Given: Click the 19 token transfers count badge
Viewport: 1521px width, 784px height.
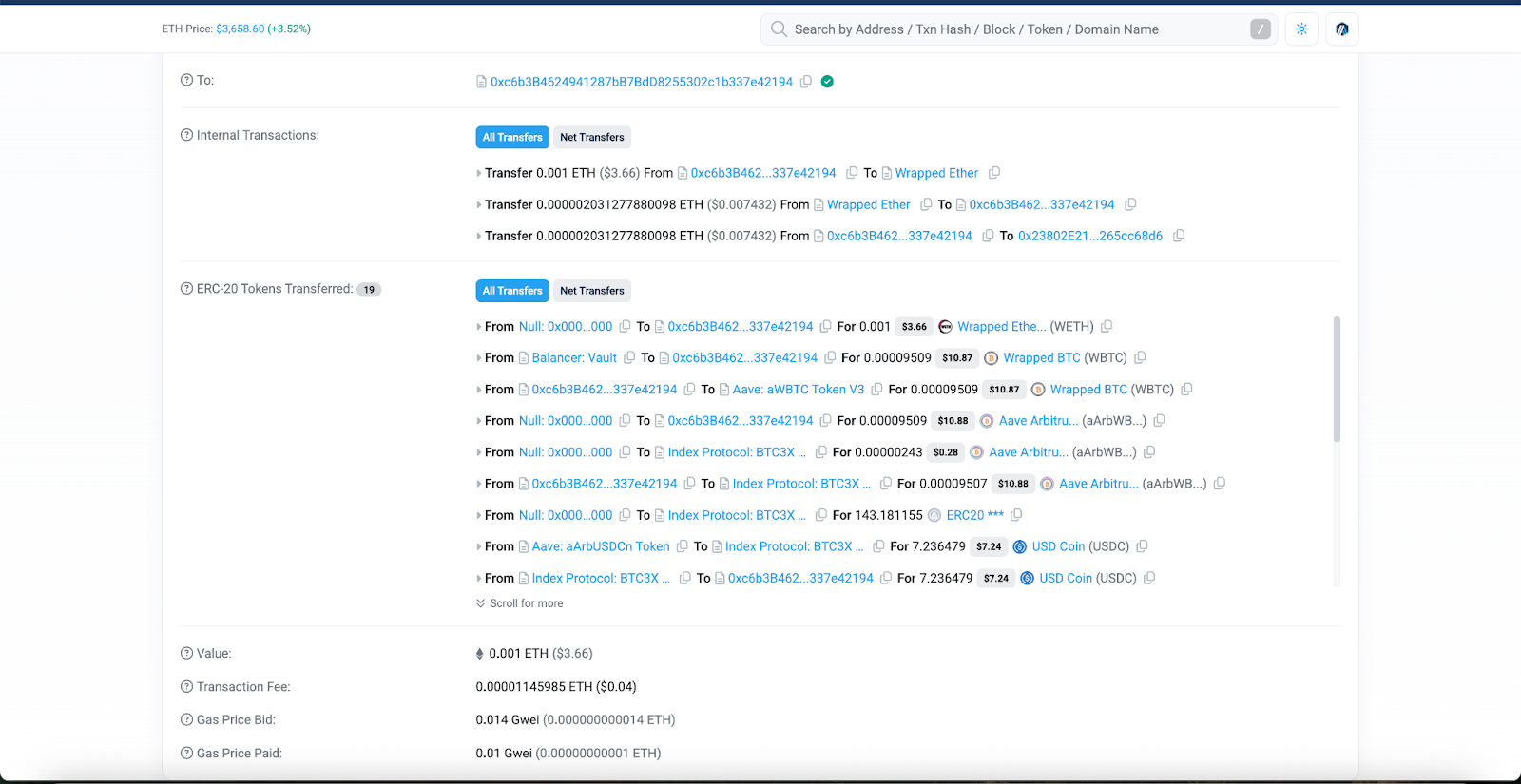Looking at the screenshot, I should point(369,290).
